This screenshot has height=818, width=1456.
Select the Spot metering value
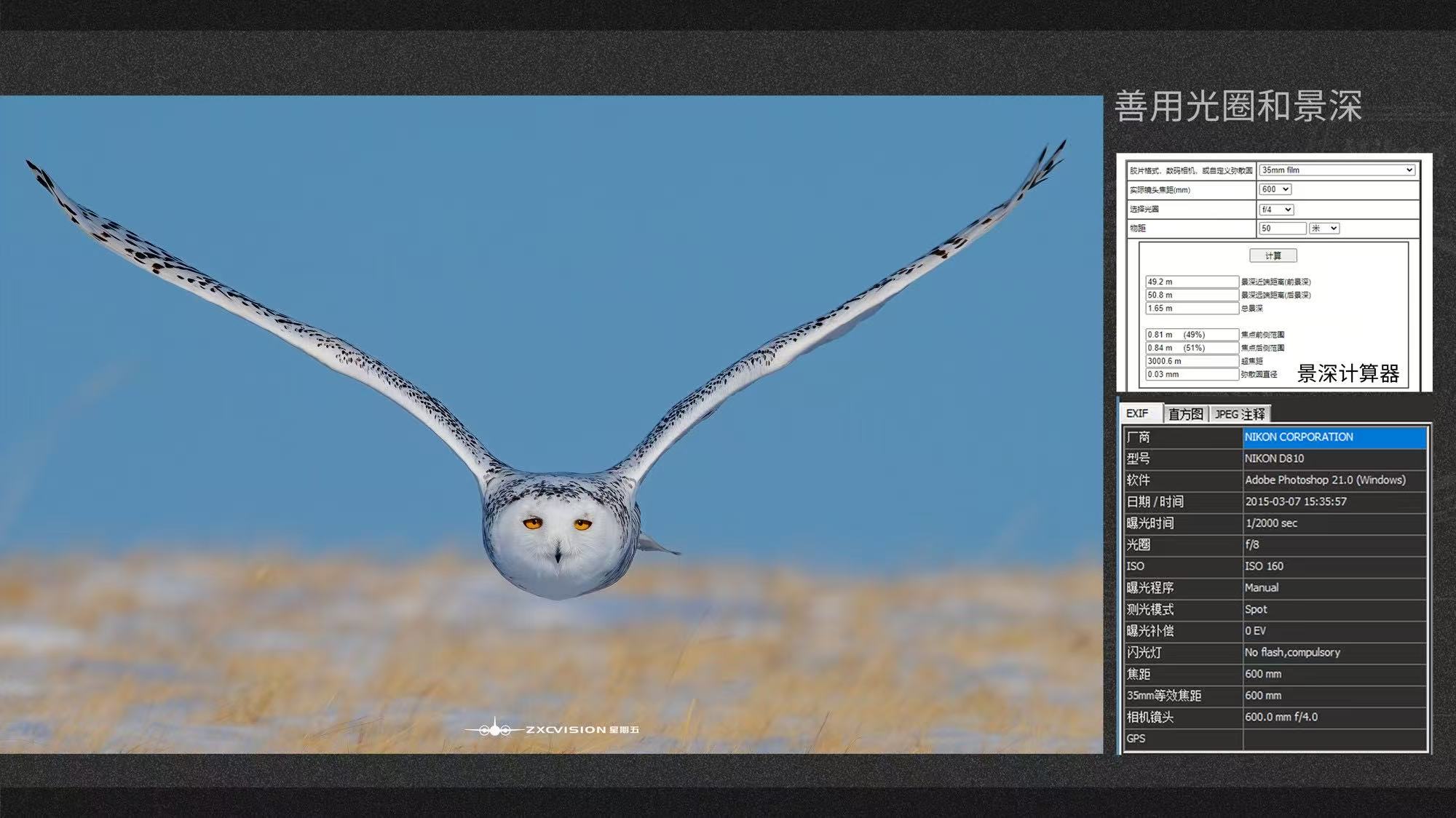click(1334, 609)
